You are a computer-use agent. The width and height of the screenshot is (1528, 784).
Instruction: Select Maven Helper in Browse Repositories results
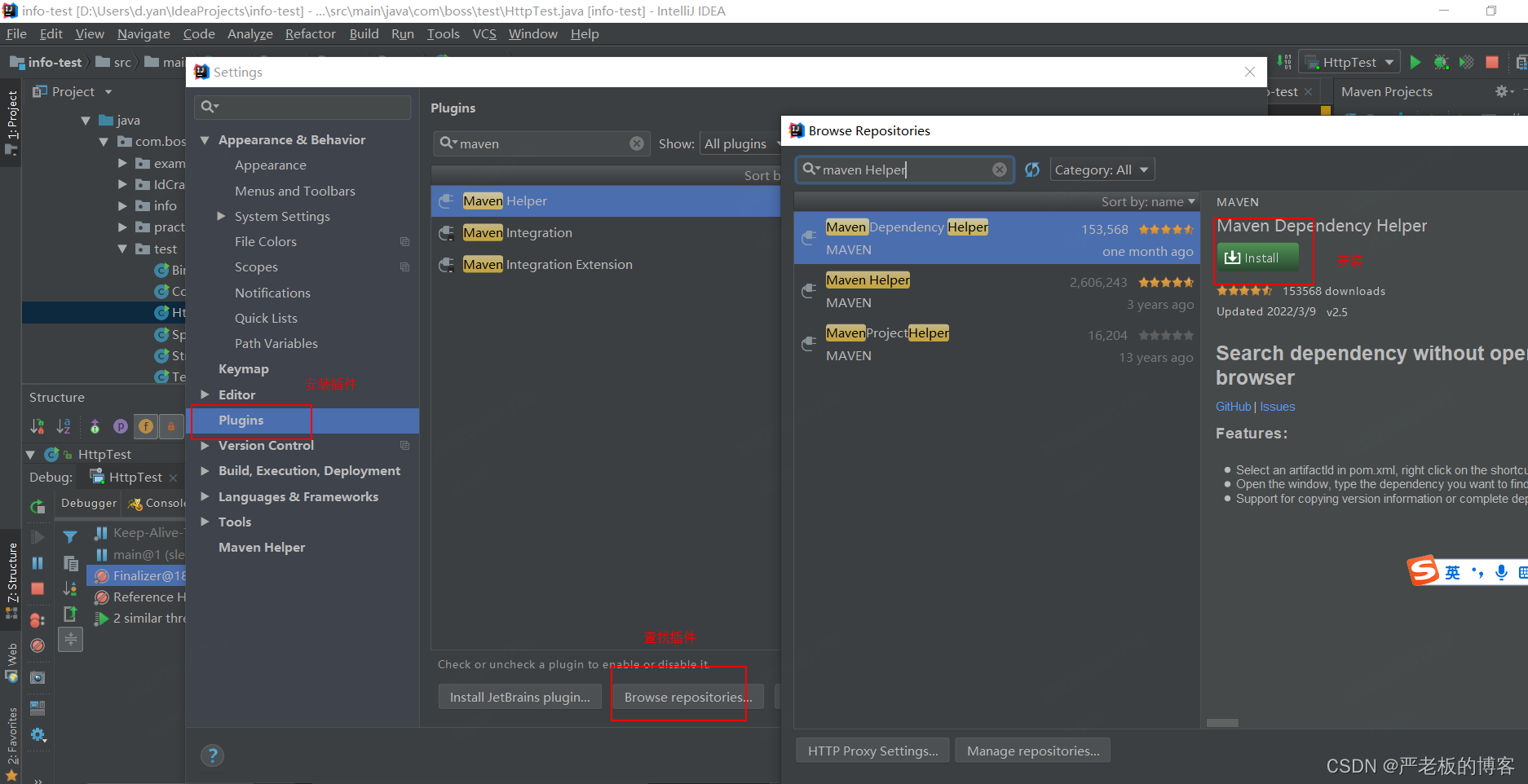996,291
